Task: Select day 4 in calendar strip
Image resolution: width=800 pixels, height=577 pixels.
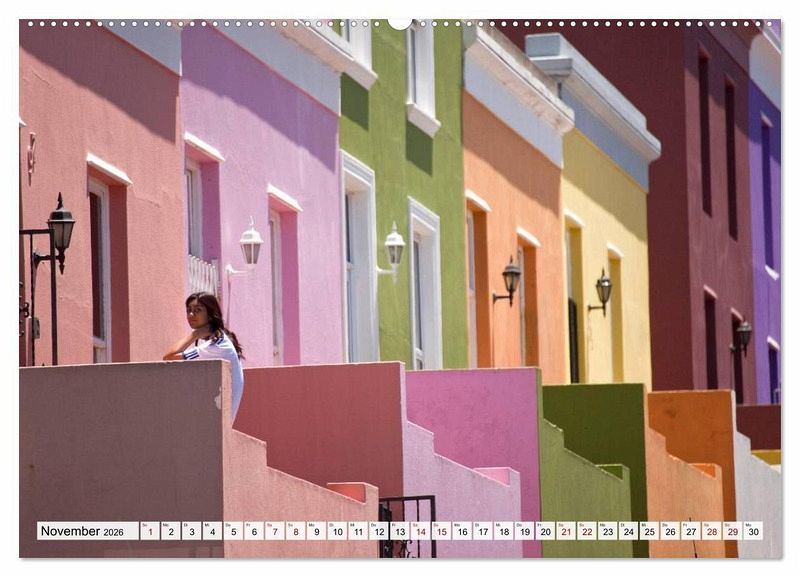Action: 212,531
